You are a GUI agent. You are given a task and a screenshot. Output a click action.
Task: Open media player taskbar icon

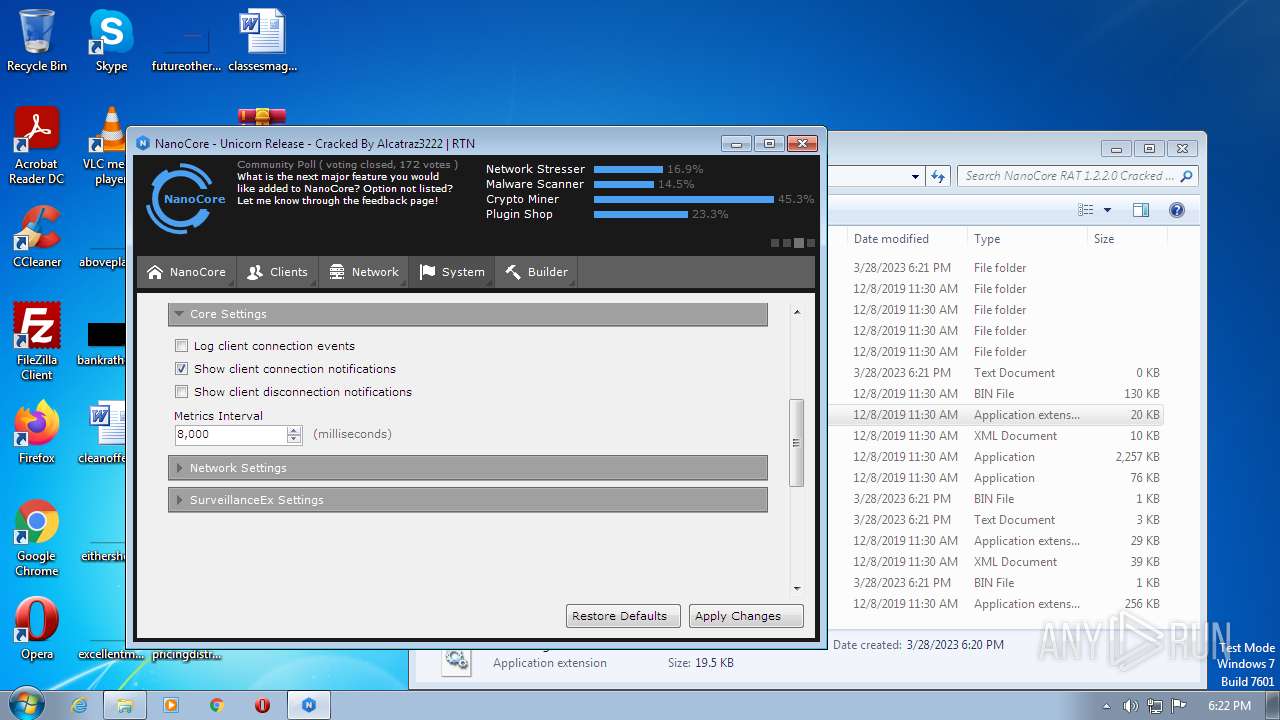171,705
